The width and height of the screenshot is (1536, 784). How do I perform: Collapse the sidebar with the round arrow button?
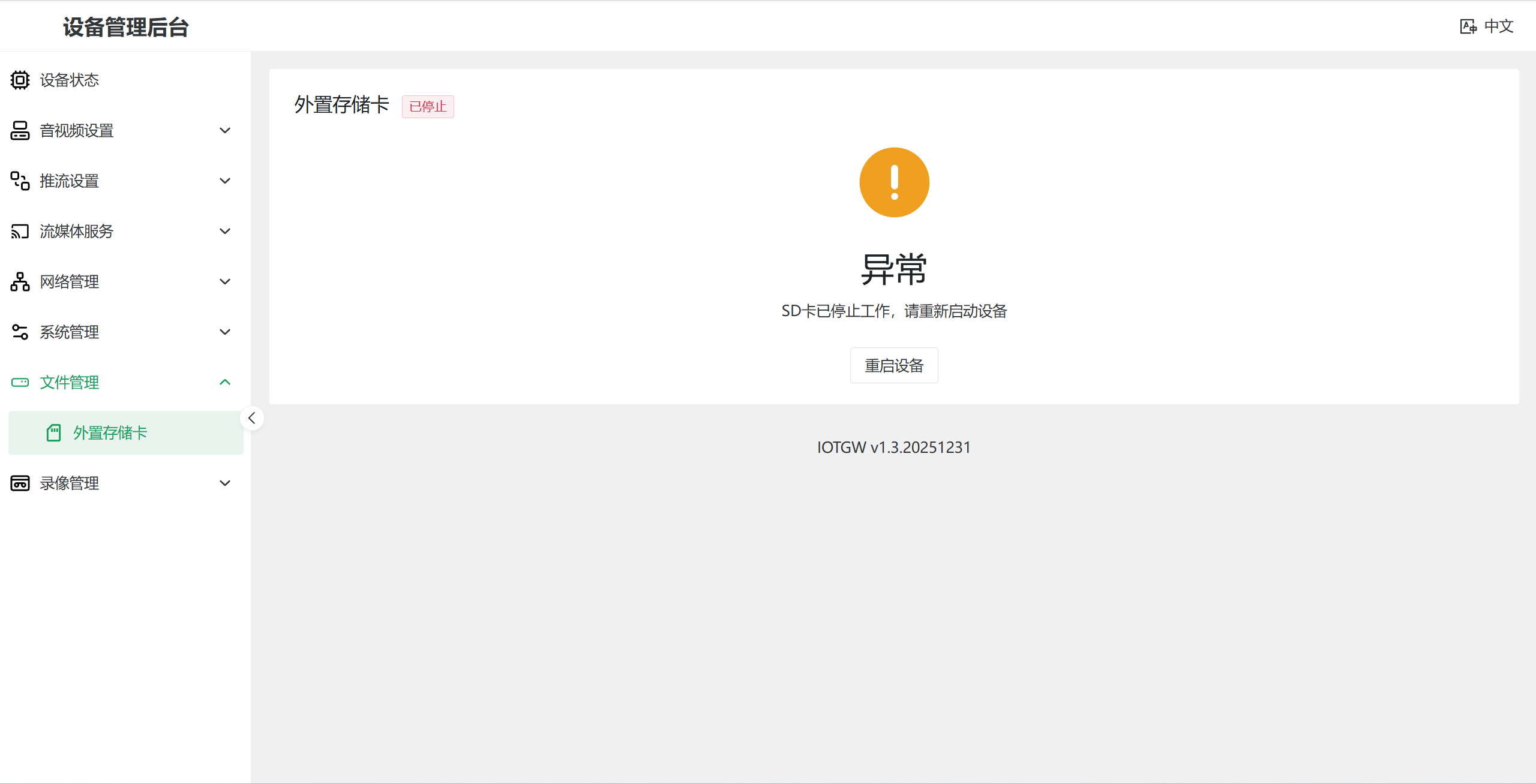pyautogui.click(x=252, y=418)
